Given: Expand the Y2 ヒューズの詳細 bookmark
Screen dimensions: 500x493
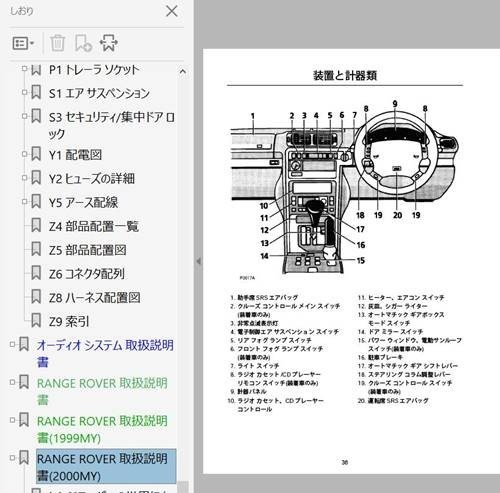Looking at the screenshot, I should pyautogui.click(x=24, y=177).
